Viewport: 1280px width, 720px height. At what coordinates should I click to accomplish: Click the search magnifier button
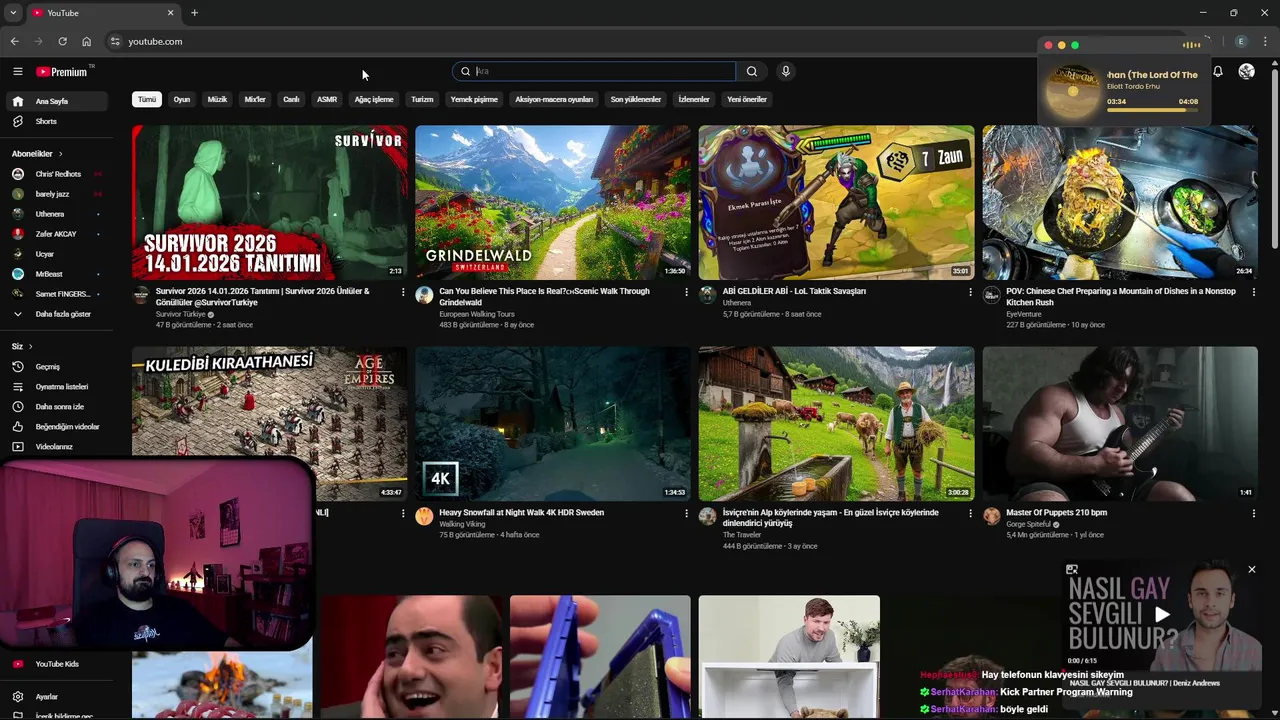752,71
